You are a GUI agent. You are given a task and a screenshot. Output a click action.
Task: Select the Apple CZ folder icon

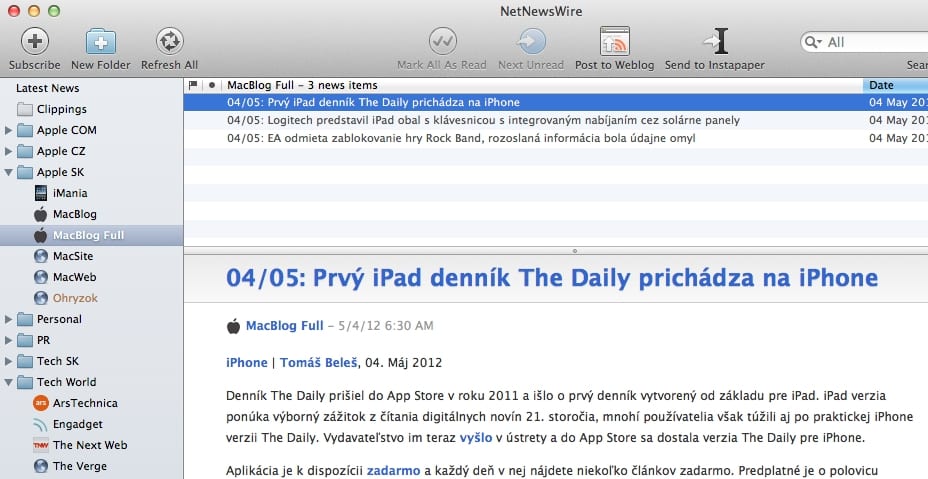tap(25, 152)
